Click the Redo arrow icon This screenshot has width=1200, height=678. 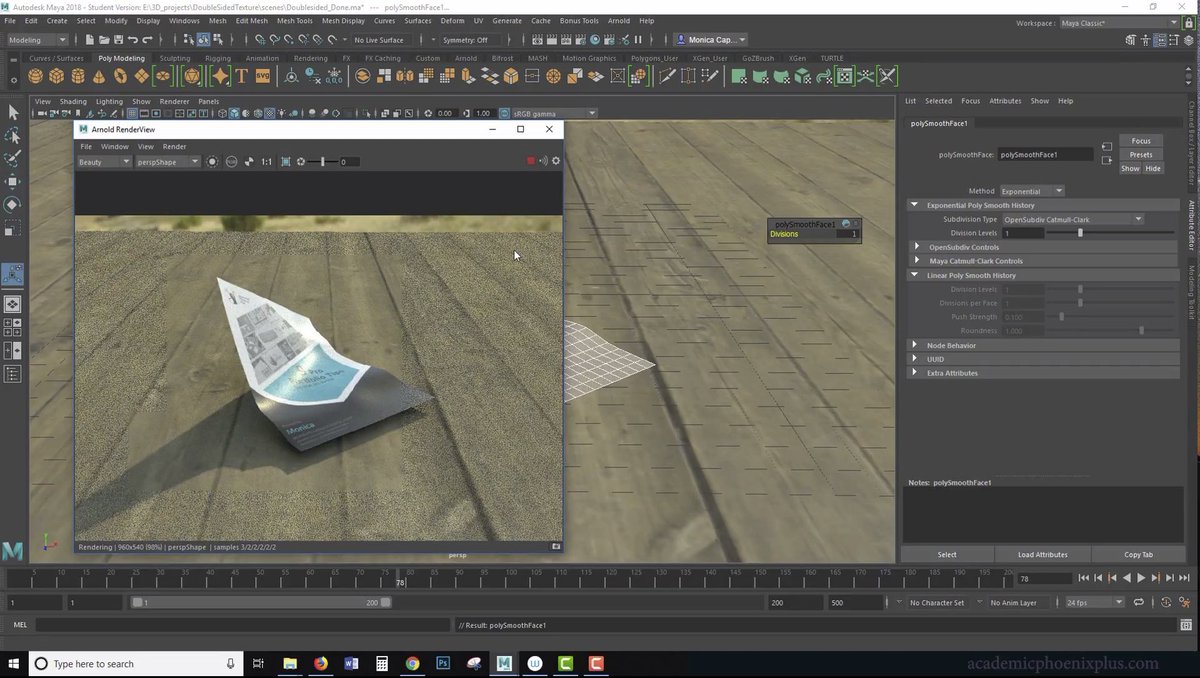pyautogui.click(x=147, y=40)
